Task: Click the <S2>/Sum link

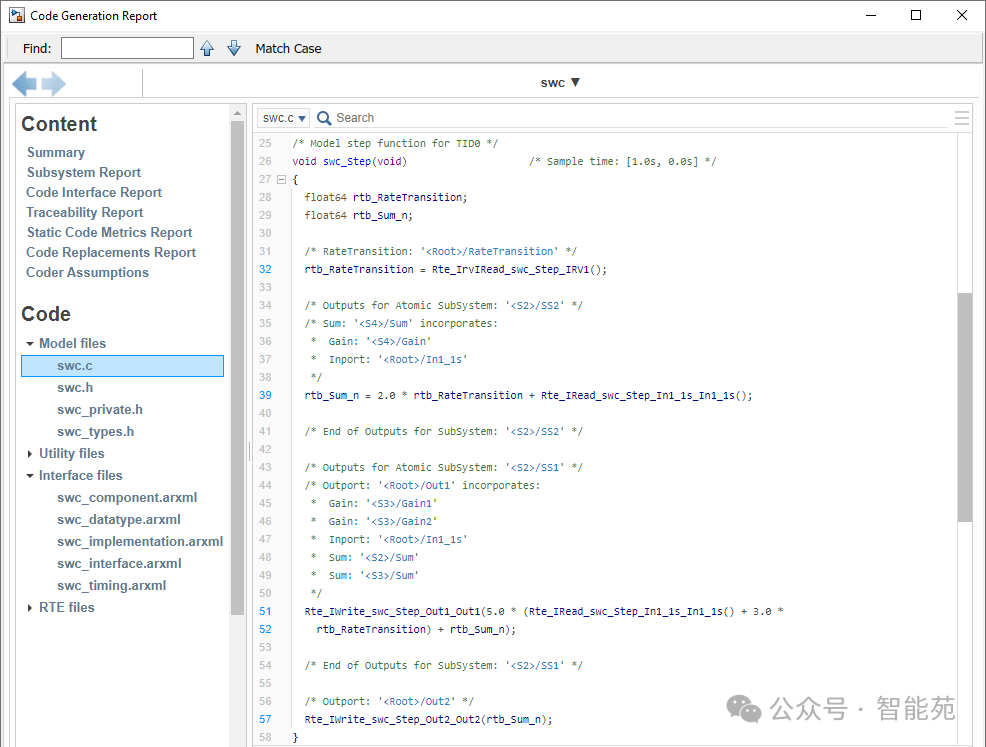Action: coord(390,558)
